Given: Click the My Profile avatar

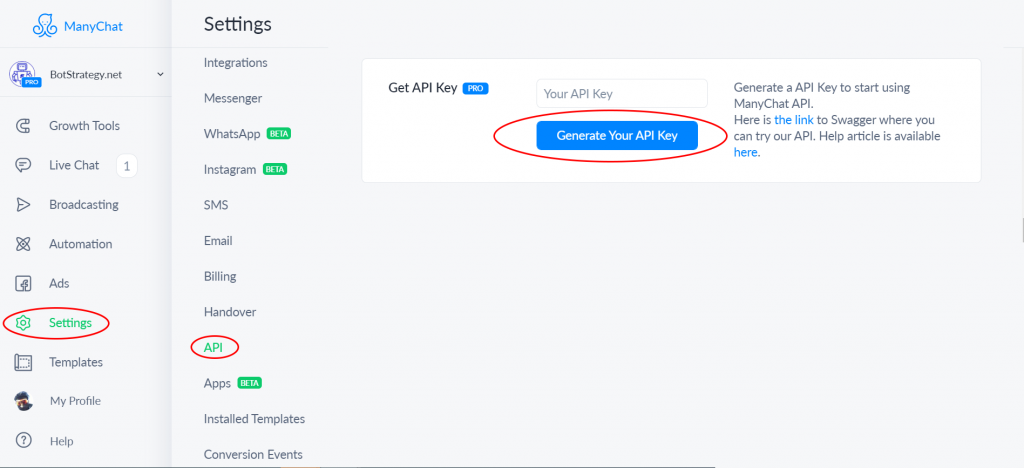Looking at the screenshot, I should pyautogui.click(x=24, y=401).
